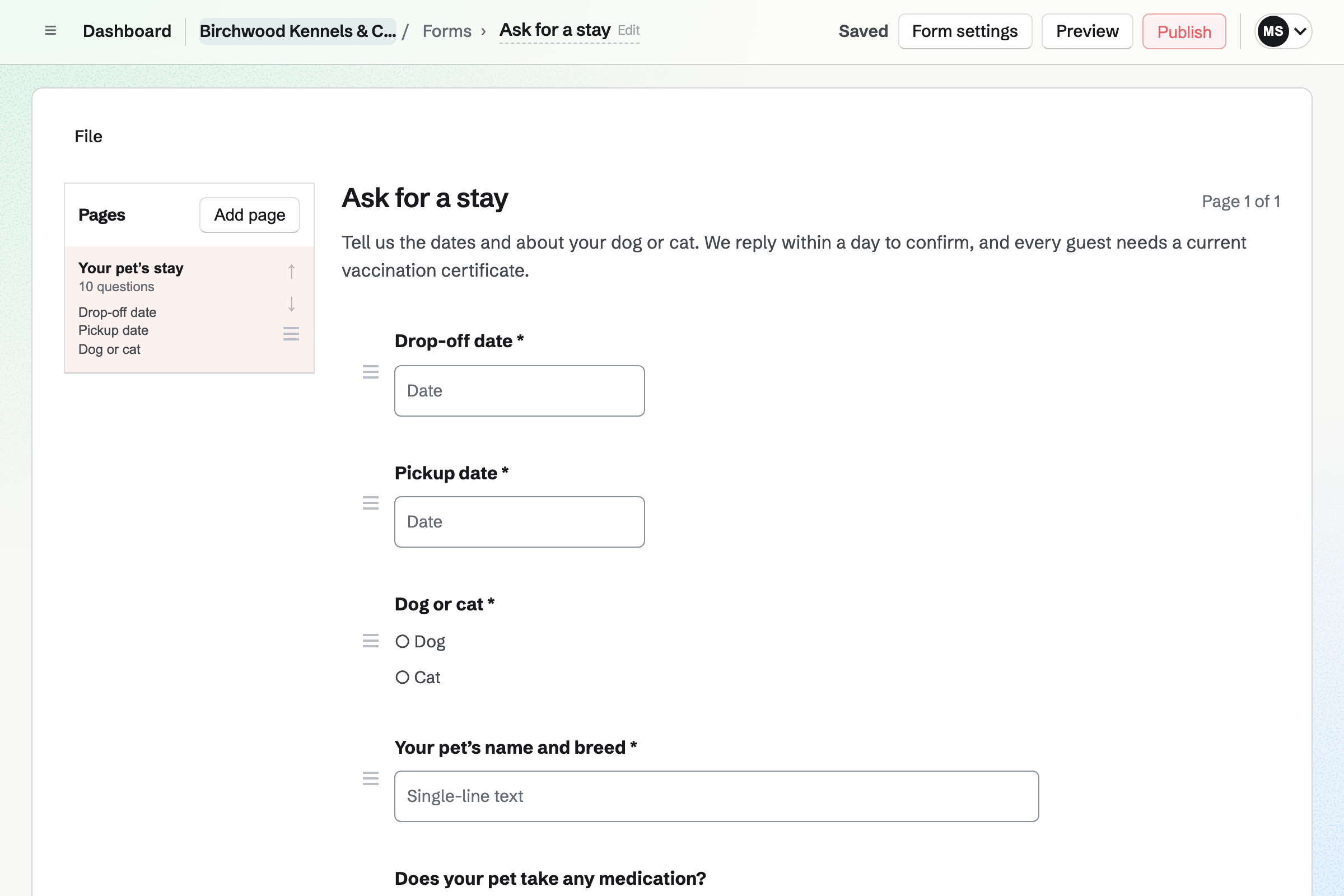Screen dimensions: 1344x896
Task: Select the Cat radio option
Action: tap(402, 678)
